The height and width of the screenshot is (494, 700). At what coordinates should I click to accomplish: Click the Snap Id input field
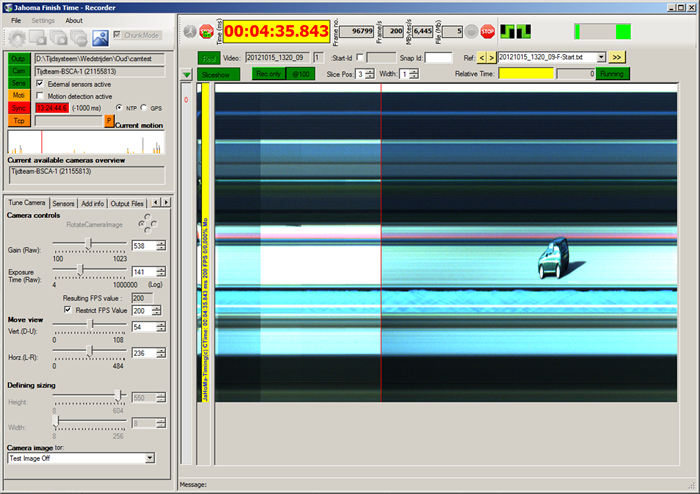coord(438,58)
